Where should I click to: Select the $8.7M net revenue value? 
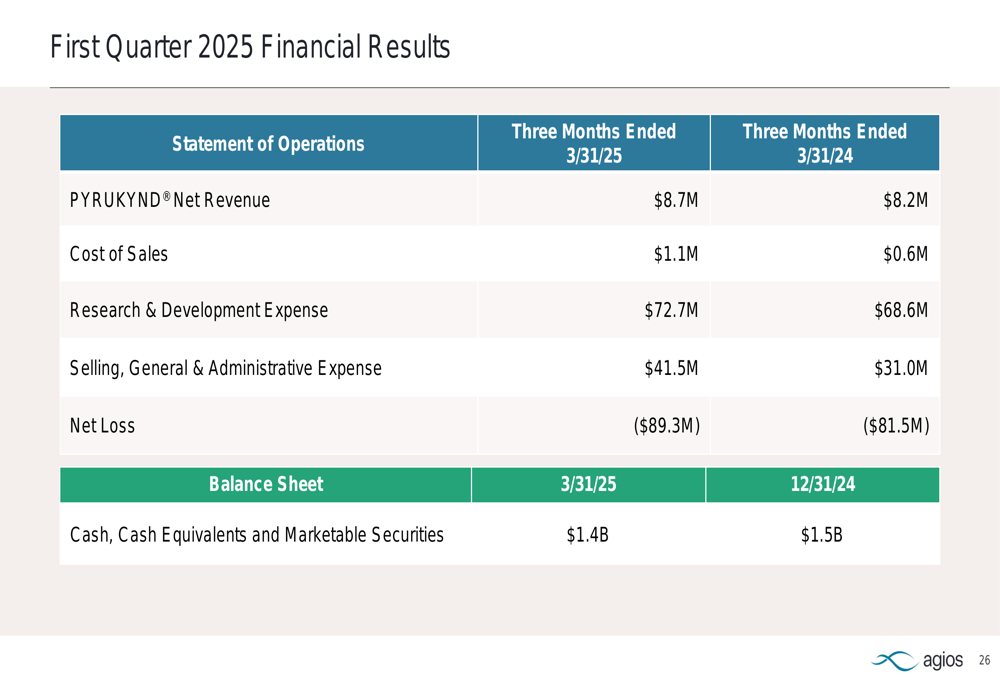[676, 200]
